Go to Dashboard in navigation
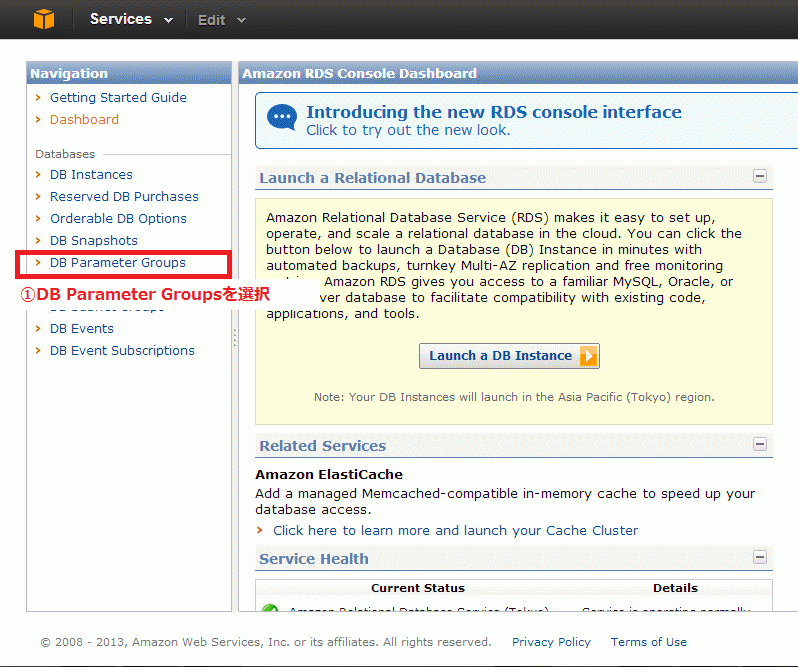 tap(84, 119)
